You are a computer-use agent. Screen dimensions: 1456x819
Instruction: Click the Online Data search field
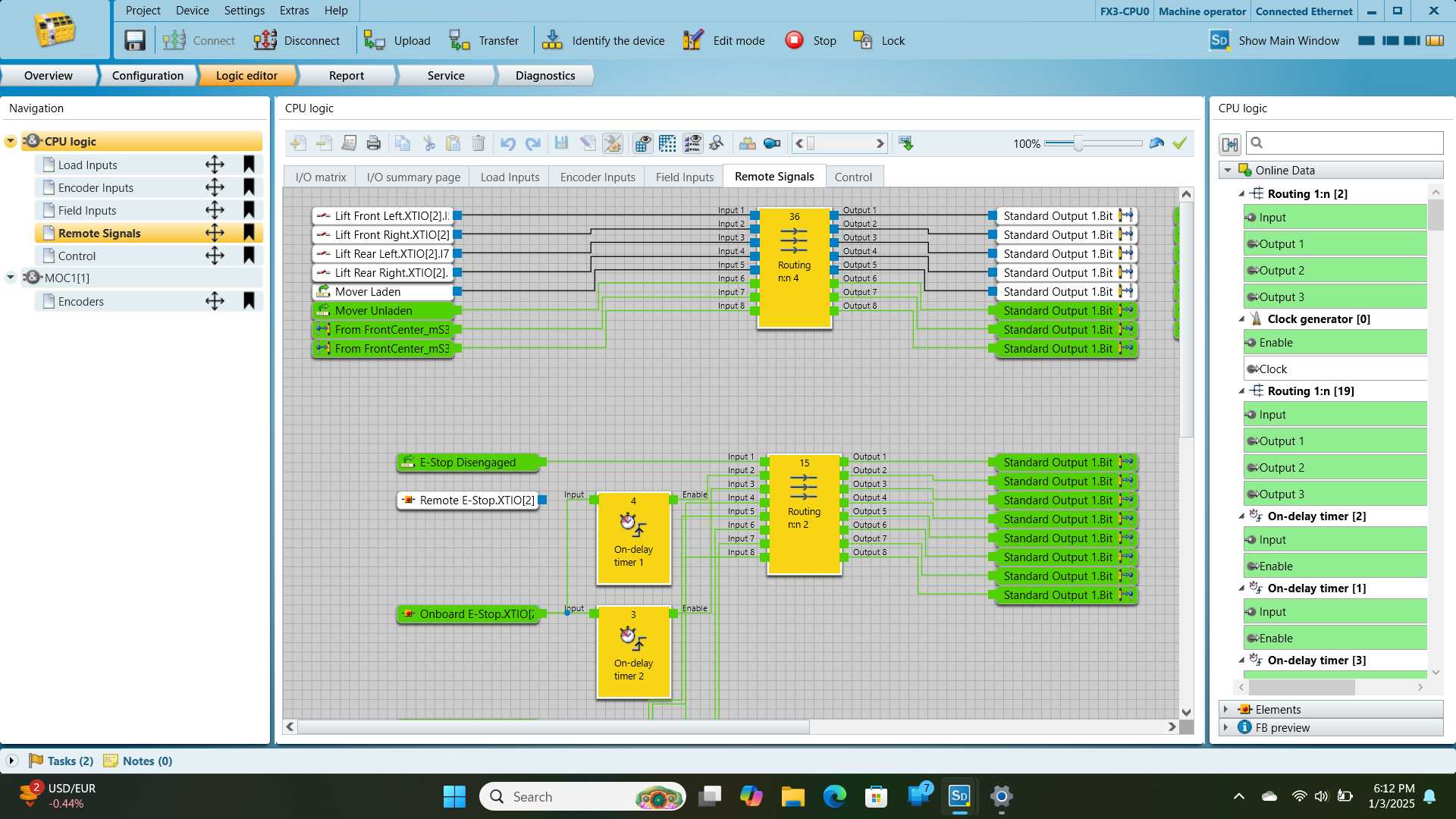click(x=1345, y=143)
